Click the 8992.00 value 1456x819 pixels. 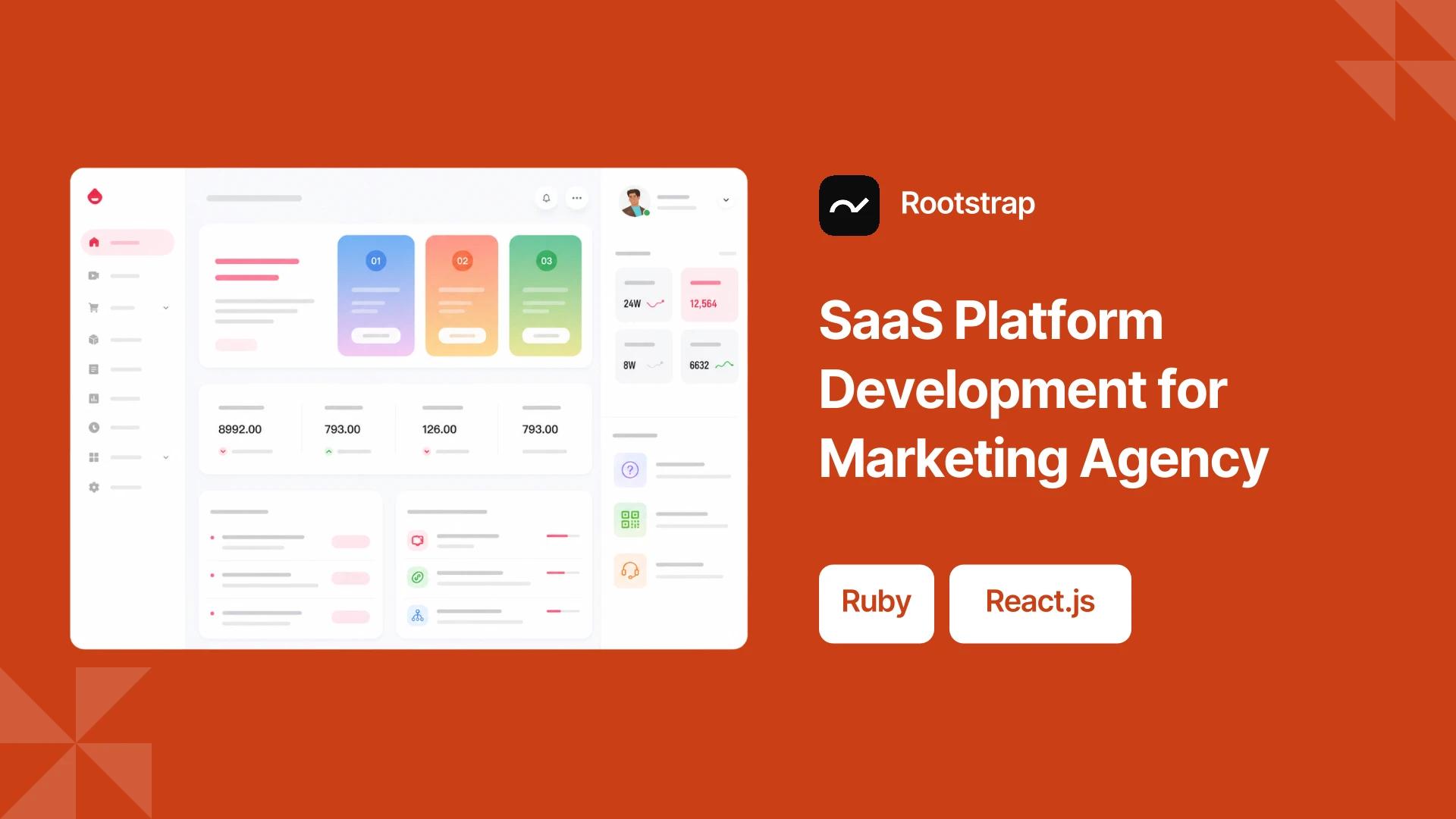click(x=240, y=429)
